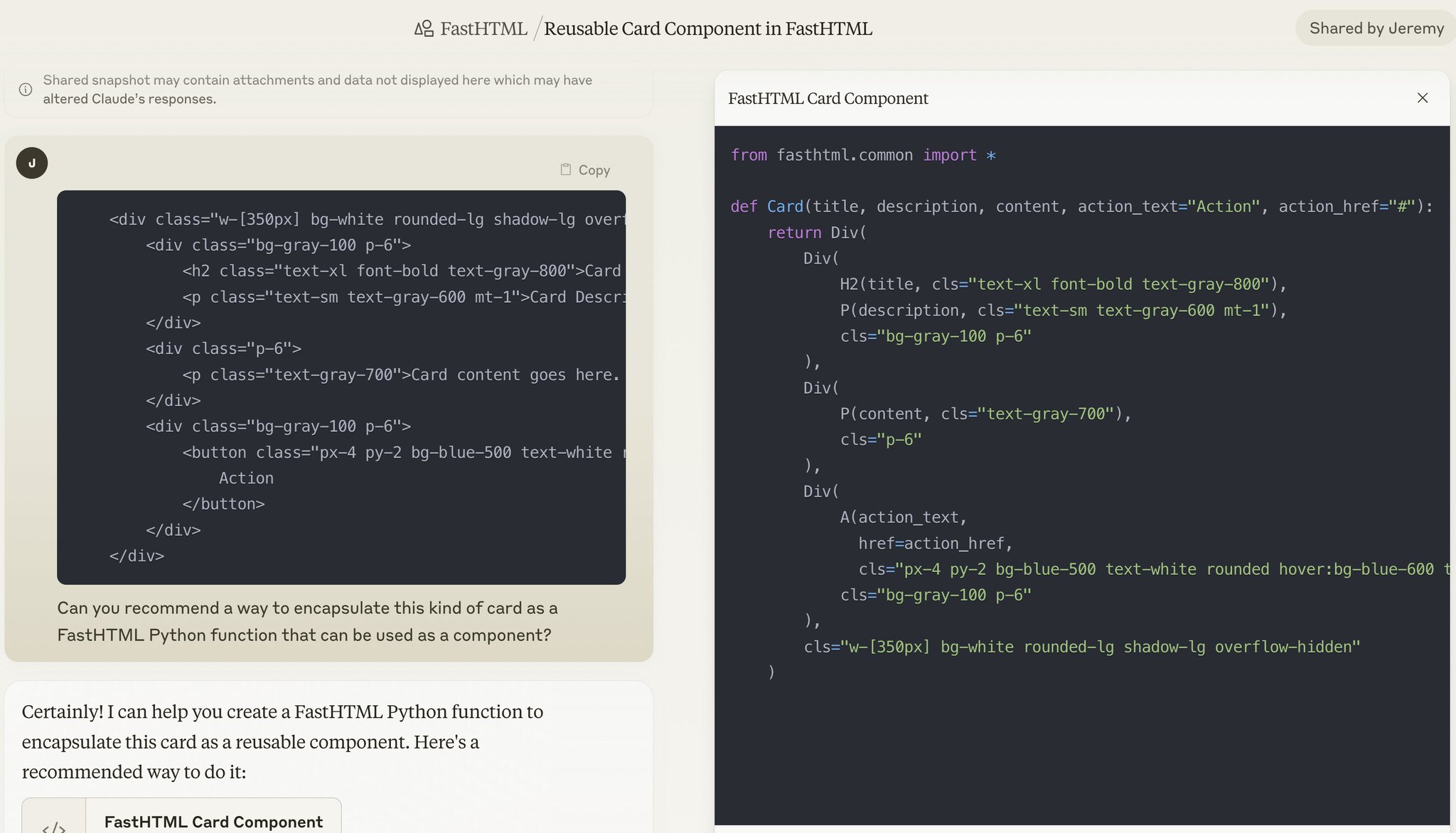Click Claude's reply starting with 'Certainly!'

pos(282,741)
